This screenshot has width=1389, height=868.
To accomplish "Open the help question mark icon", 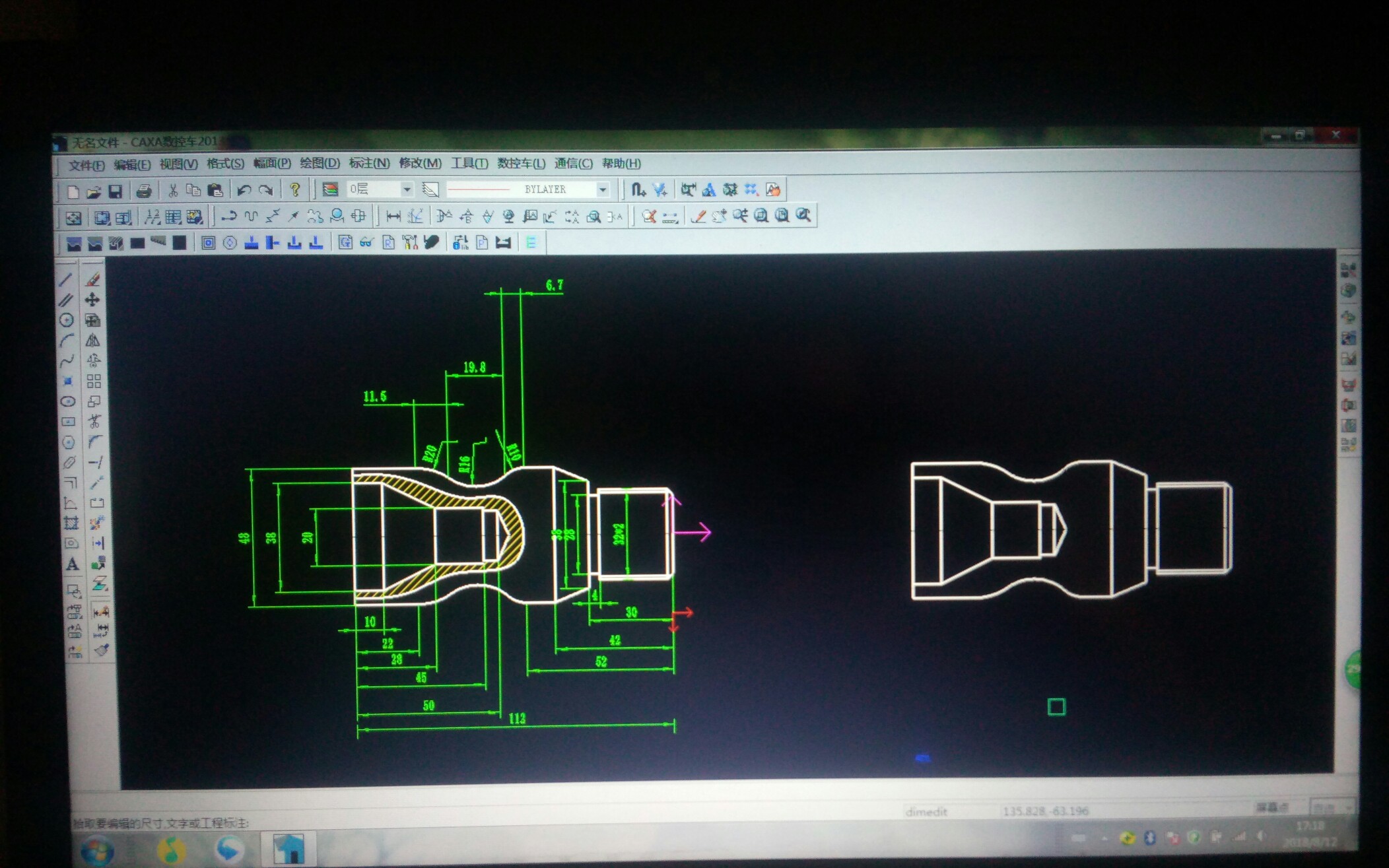I will [x=295, y=190].
